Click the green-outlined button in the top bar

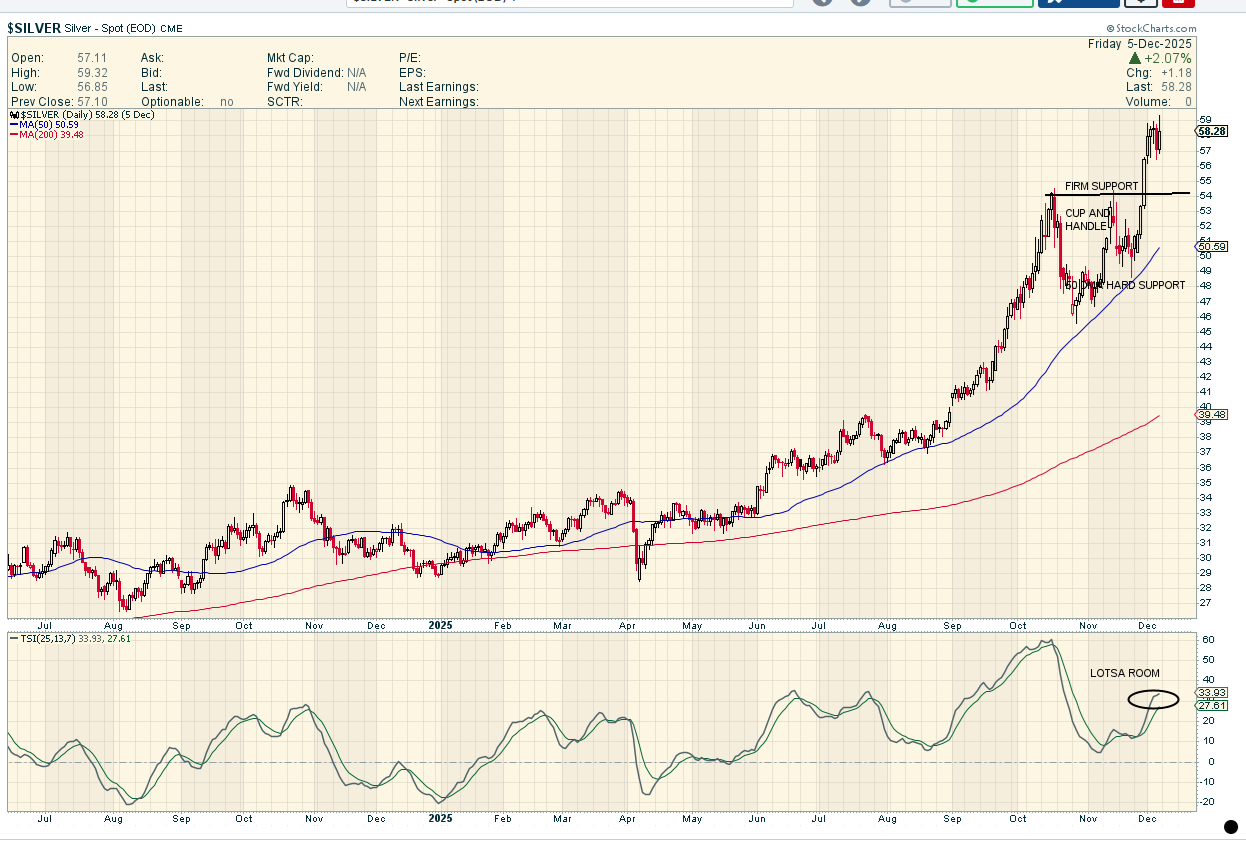click(994, 3)
